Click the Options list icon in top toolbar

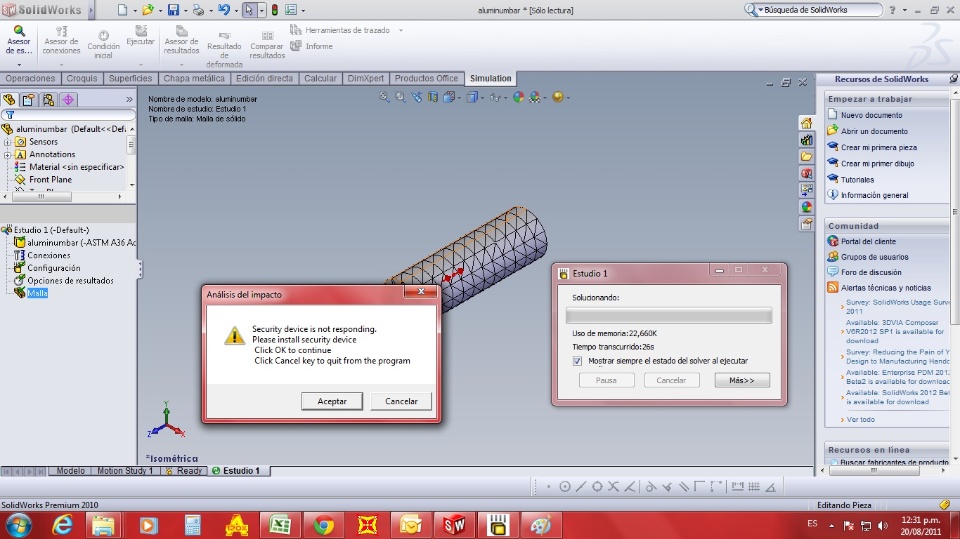click(291, 10)
